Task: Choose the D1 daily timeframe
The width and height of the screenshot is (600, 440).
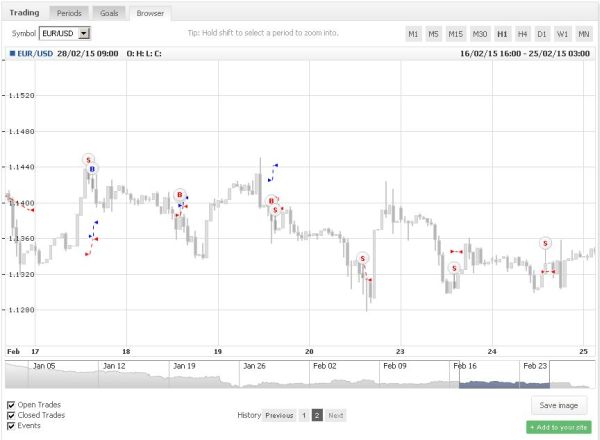Action: (x=543, y=34)
